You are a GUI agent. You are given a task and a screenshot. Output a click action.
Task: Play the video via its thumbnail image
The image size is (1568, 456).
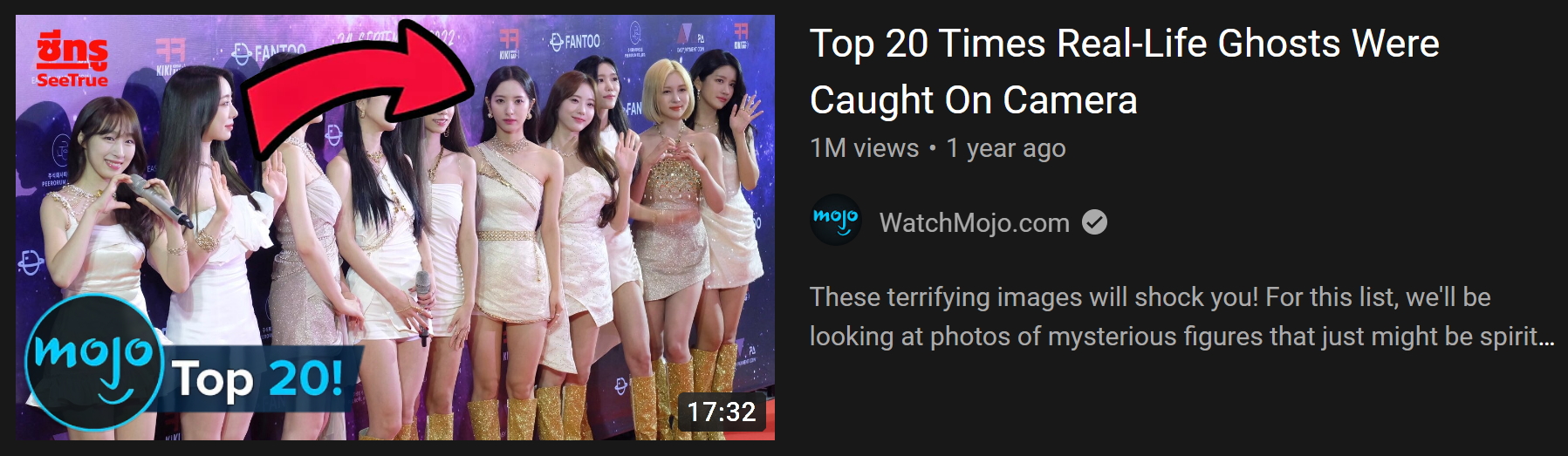pos(395,228)
